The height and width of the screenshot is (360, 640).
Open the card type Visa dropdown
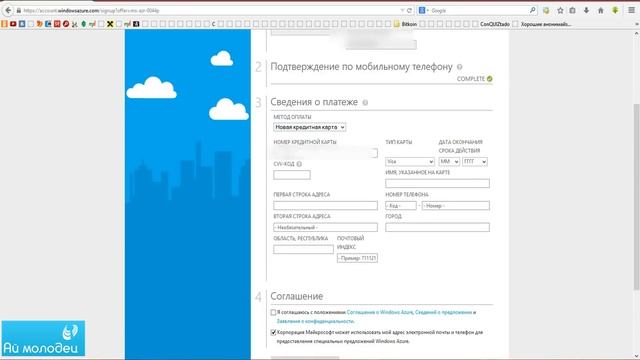pyautogui.click(x=409, y=162)
